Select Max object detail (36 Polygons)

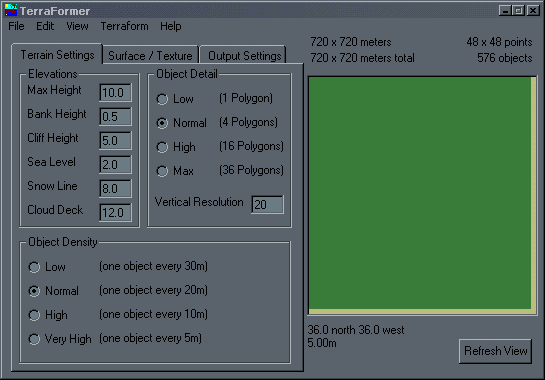click(162, 171)
